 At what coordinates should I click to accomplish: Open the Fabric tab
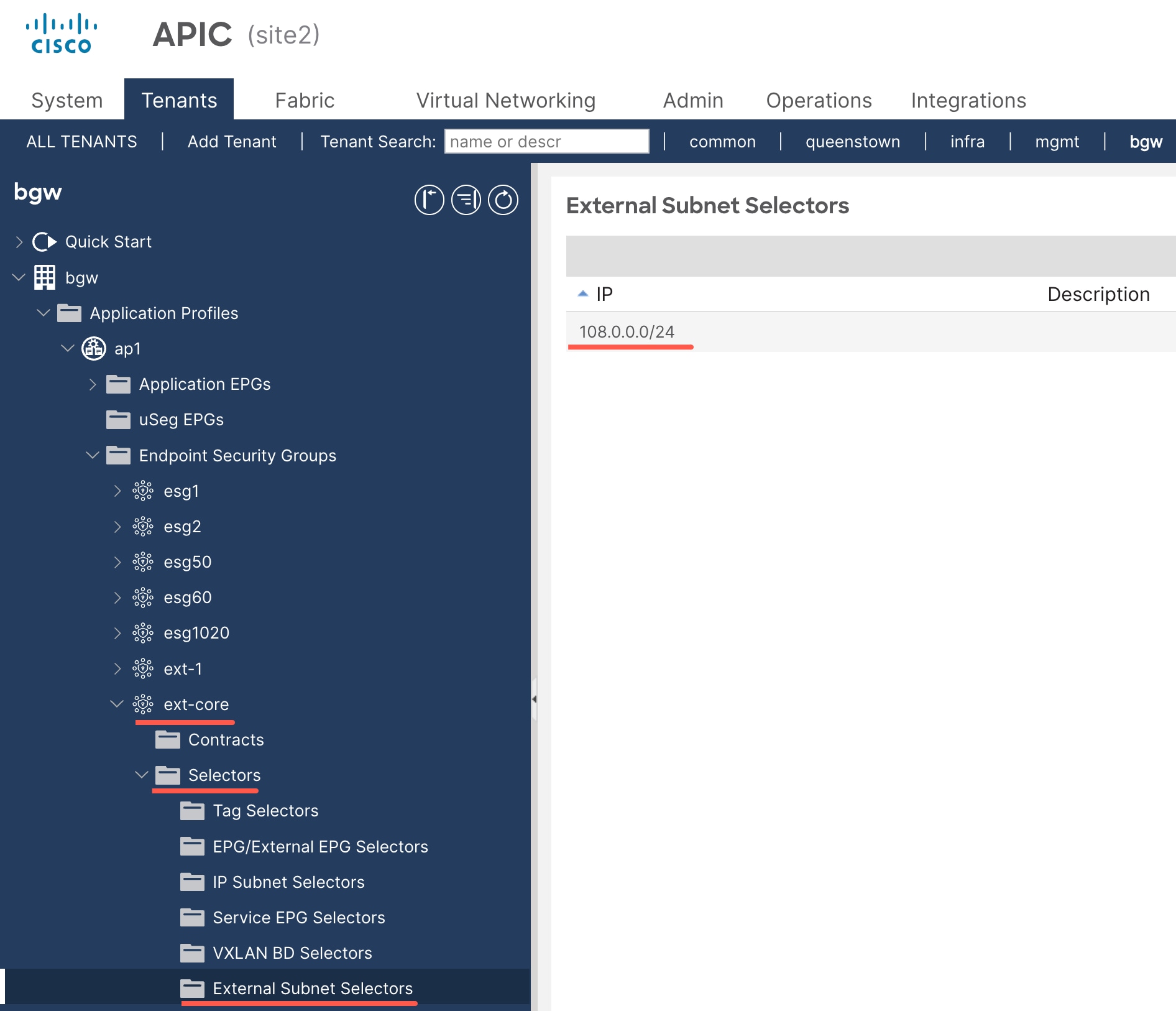[305, 101]
